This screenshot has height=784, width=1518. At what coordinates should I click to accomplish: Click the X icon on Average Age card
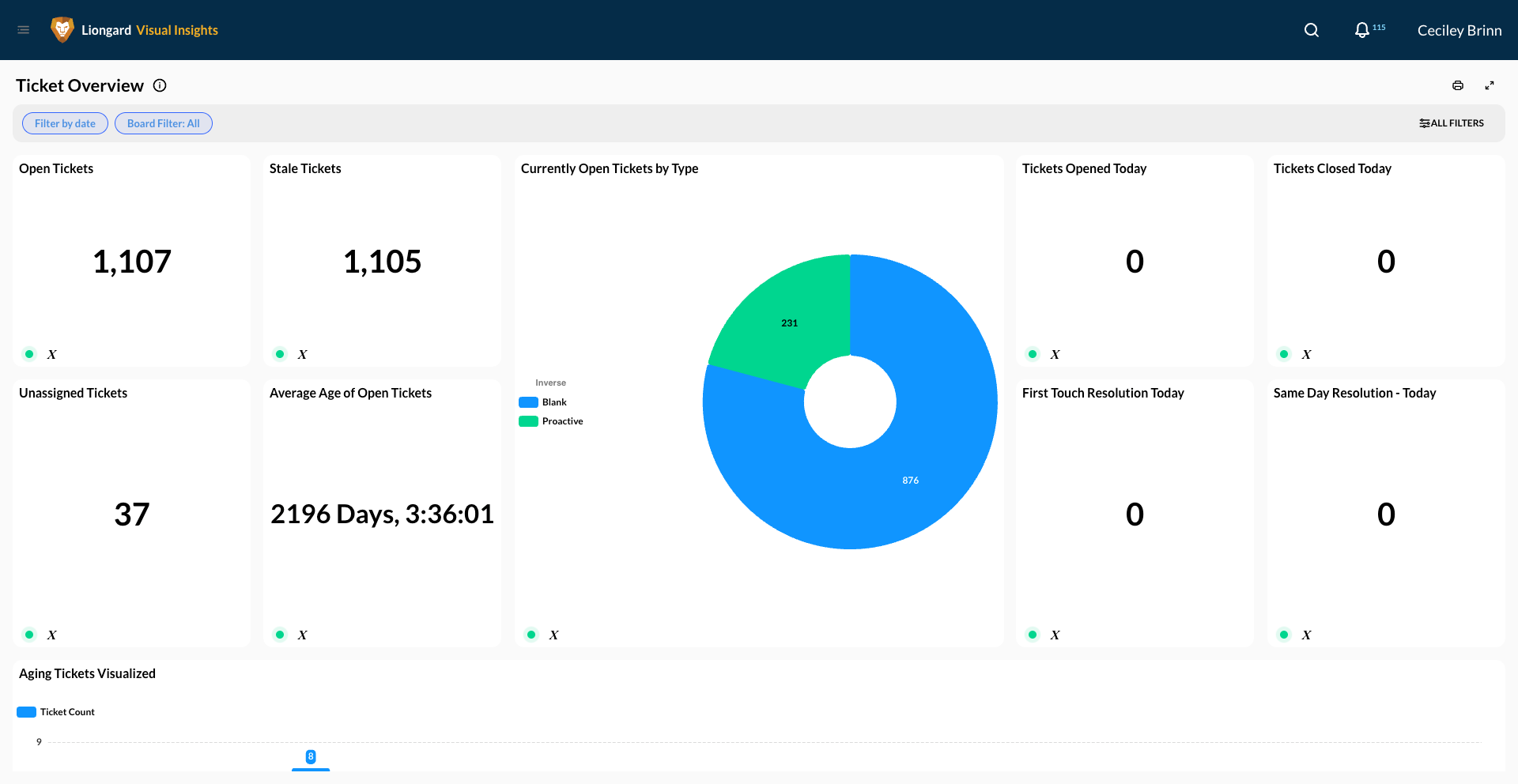(303, 635)
